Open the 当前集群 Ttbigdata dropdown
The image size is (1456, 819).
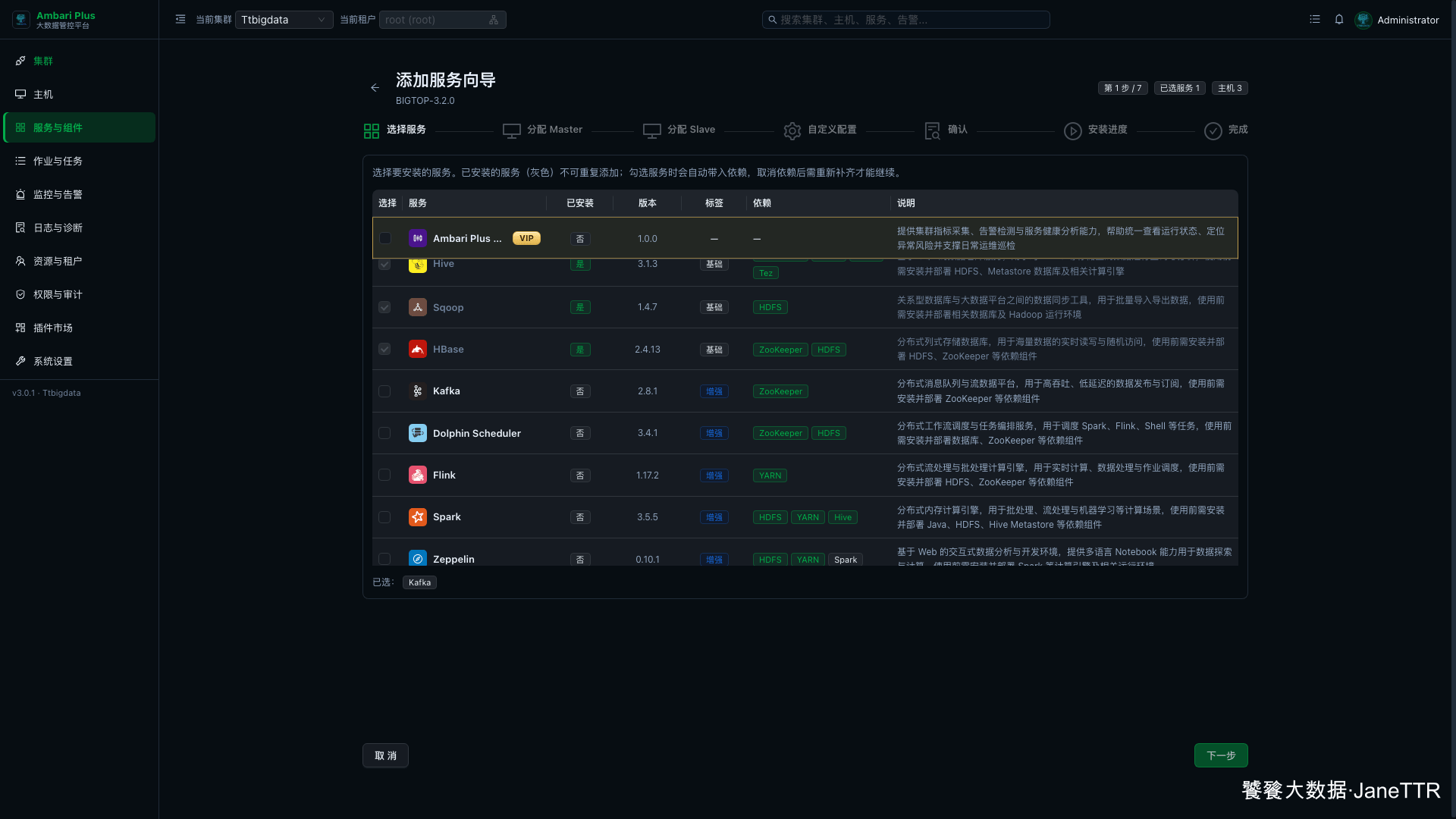point(284,20)
